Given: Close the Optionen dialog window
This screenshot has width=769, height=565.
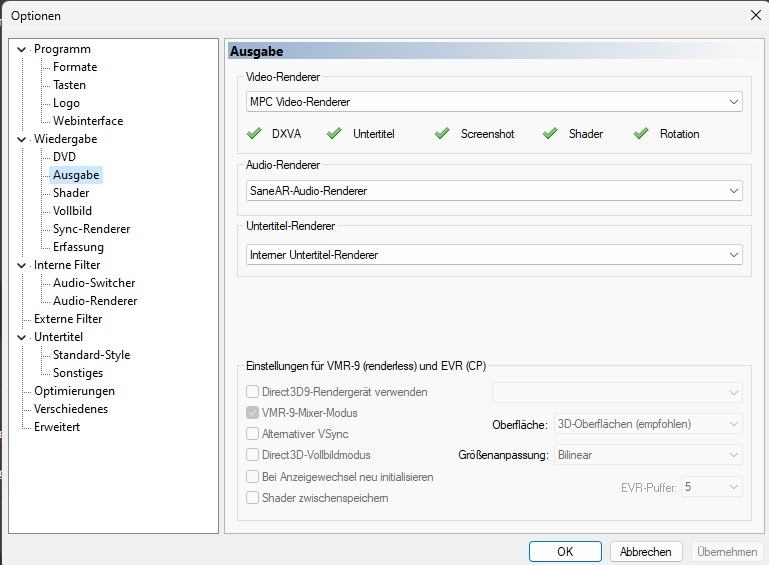Looking at the screenshot, I should (756, 16).
